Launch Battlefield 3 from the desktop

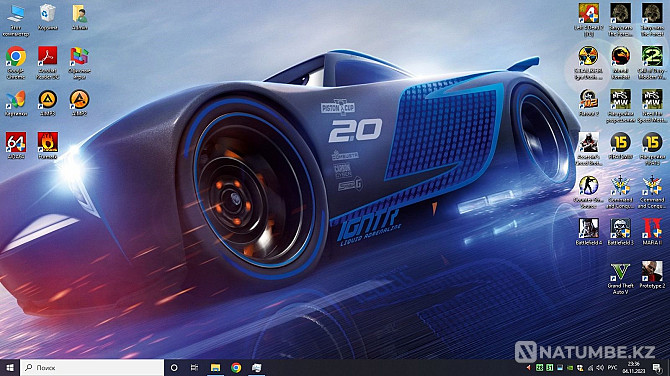pos(620,232)
